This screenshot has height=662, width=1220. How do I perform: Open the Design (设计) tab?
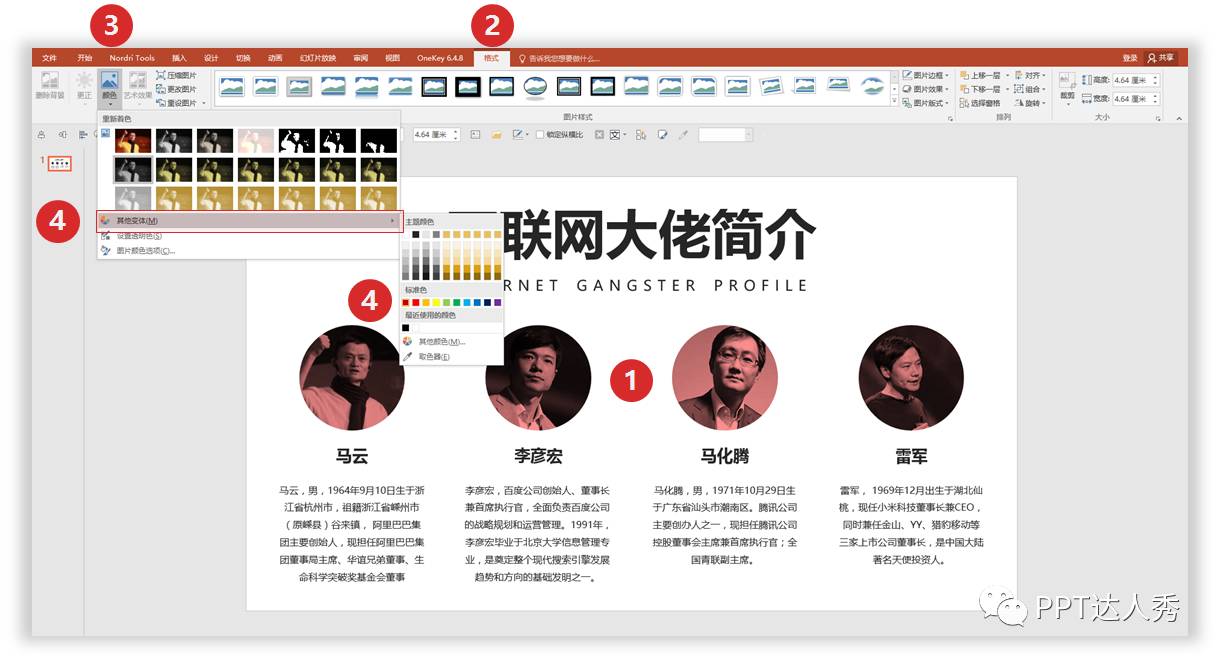coord(211,58)
